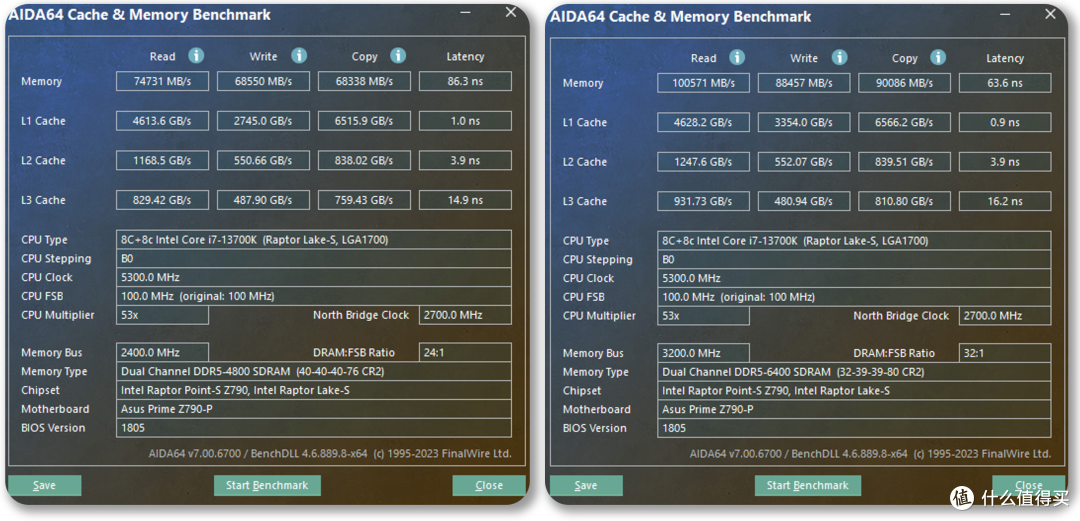Viewport: 1080px width, 521px height.
Task: Select L3 cache write 480.94 GB/s
Action: 804,201
